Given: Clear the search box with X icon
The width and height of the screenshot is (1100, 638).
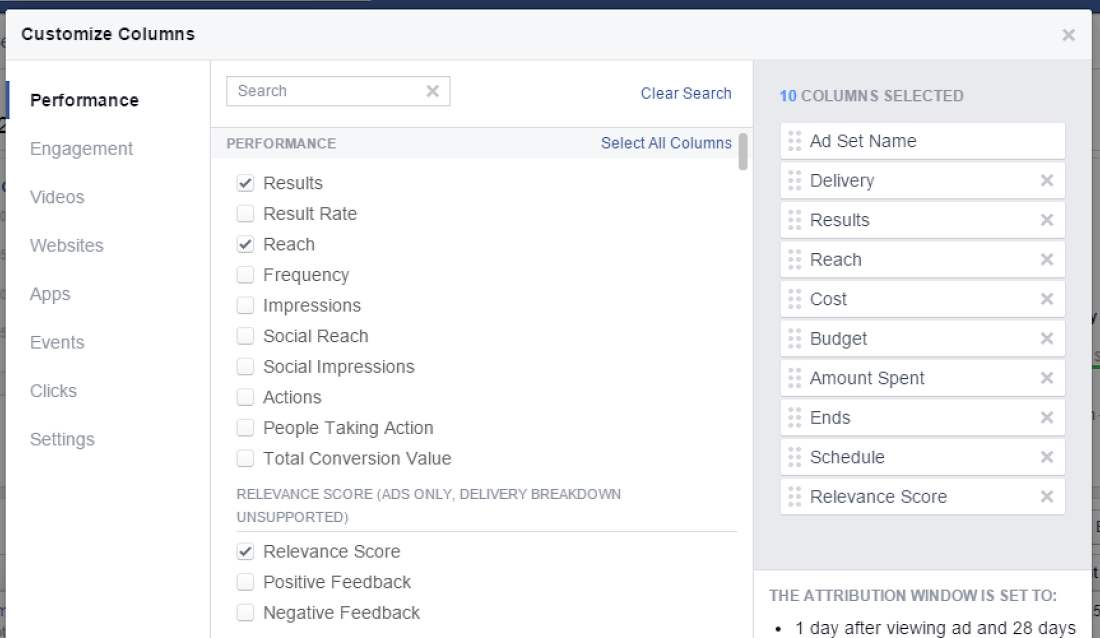Looking at the screenshot, I should 433,91.
